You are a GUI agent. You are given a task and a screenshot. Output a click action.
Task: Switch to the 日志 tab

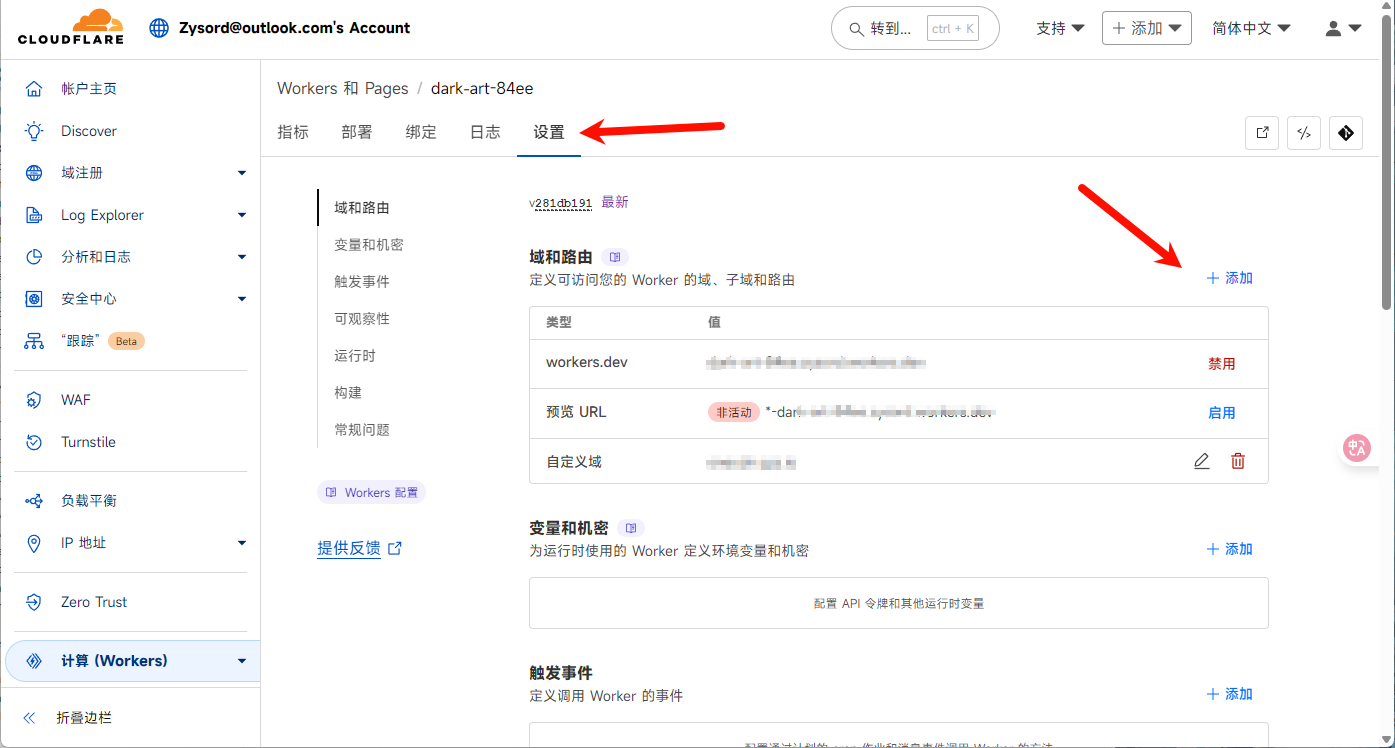pos(485,132)
